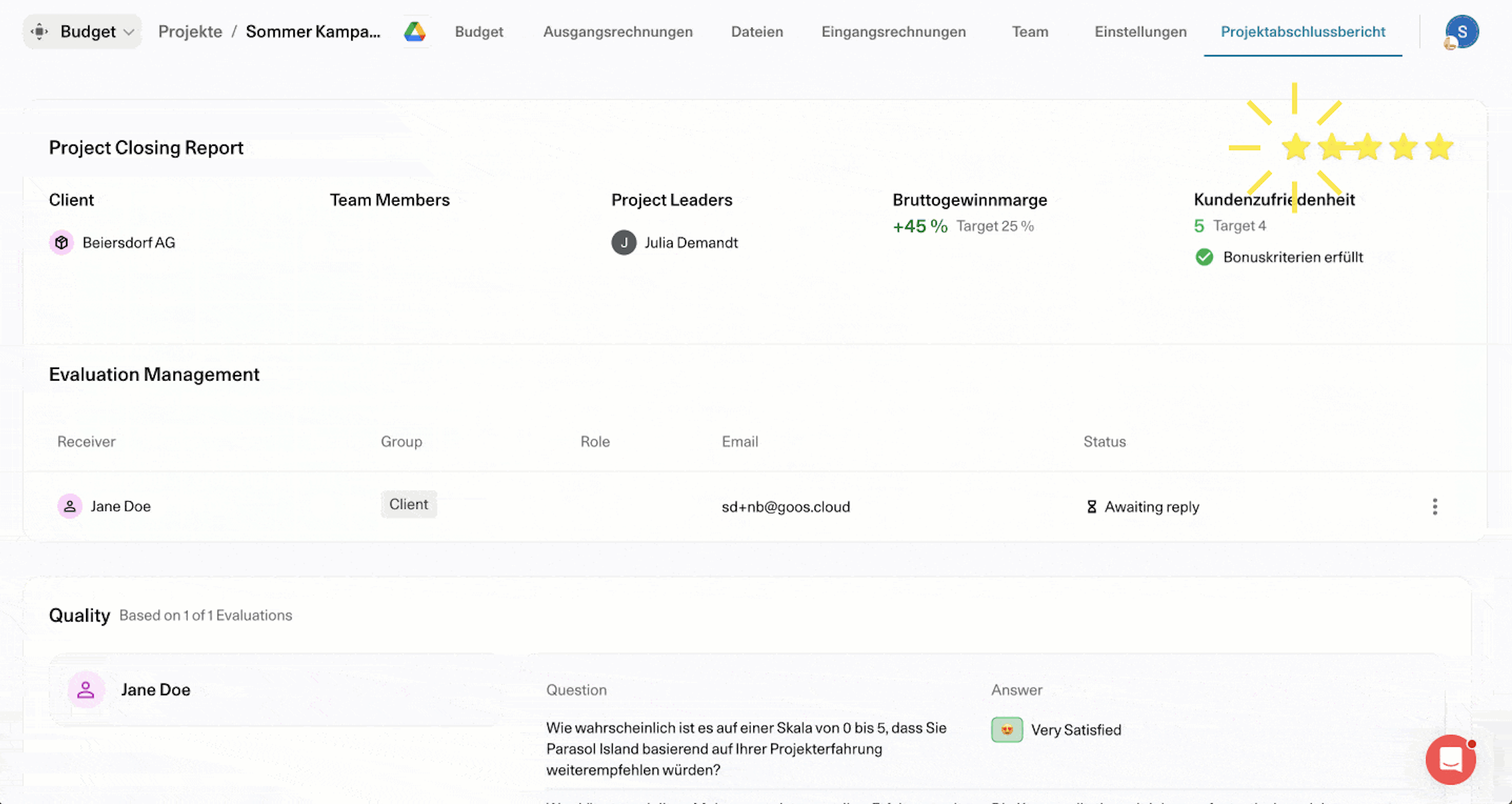Click the hourglass Awaiting reply icon
The width and height of the screenshot is (1512, 804).
point(1091,507)
